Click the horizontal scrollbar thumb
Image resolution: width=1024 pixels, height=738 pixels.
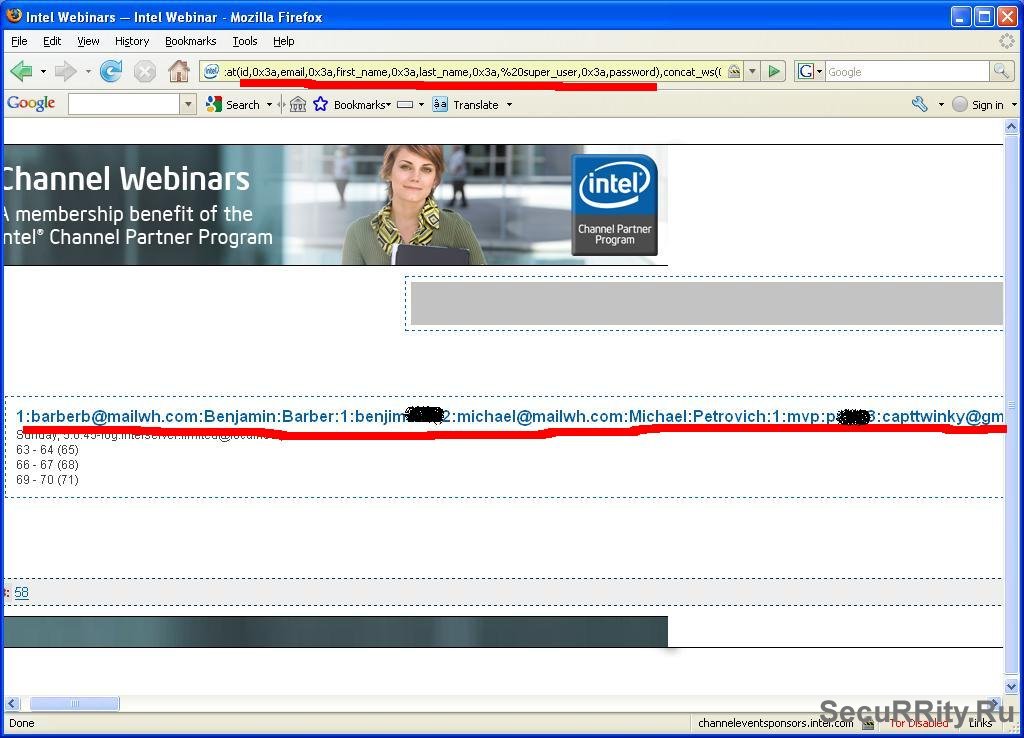click(x=74, y=703)
